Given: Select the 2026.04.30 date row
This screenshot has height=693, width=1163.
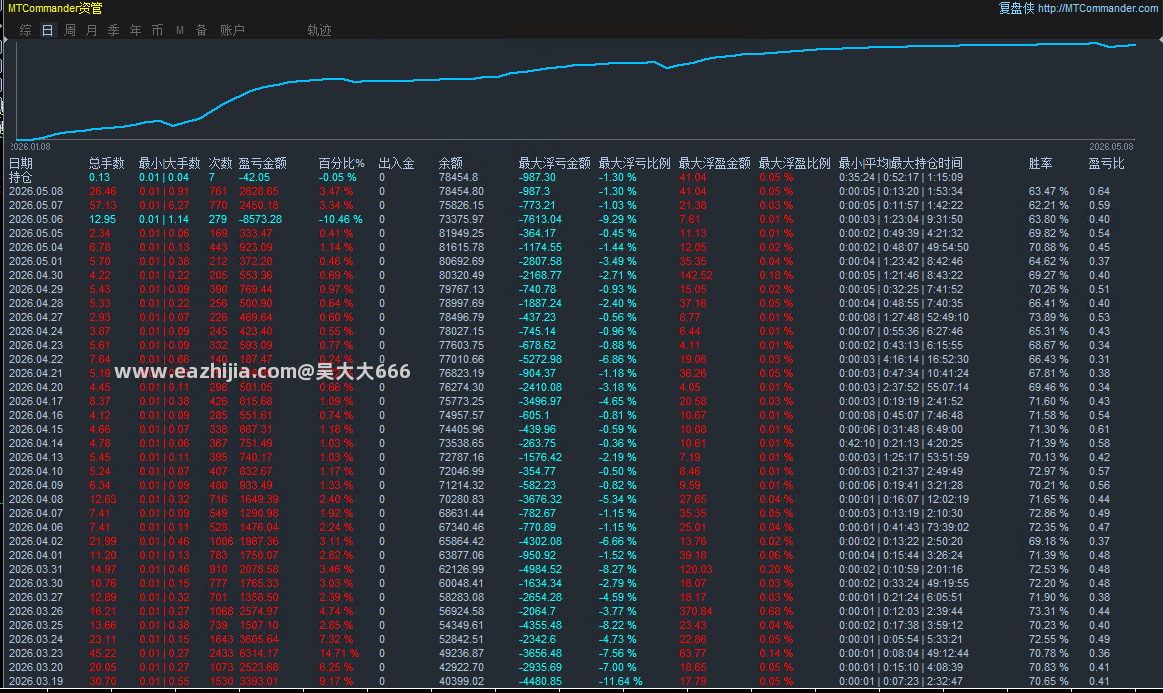Looking at the screenshot, I should [x=36, y=275].
